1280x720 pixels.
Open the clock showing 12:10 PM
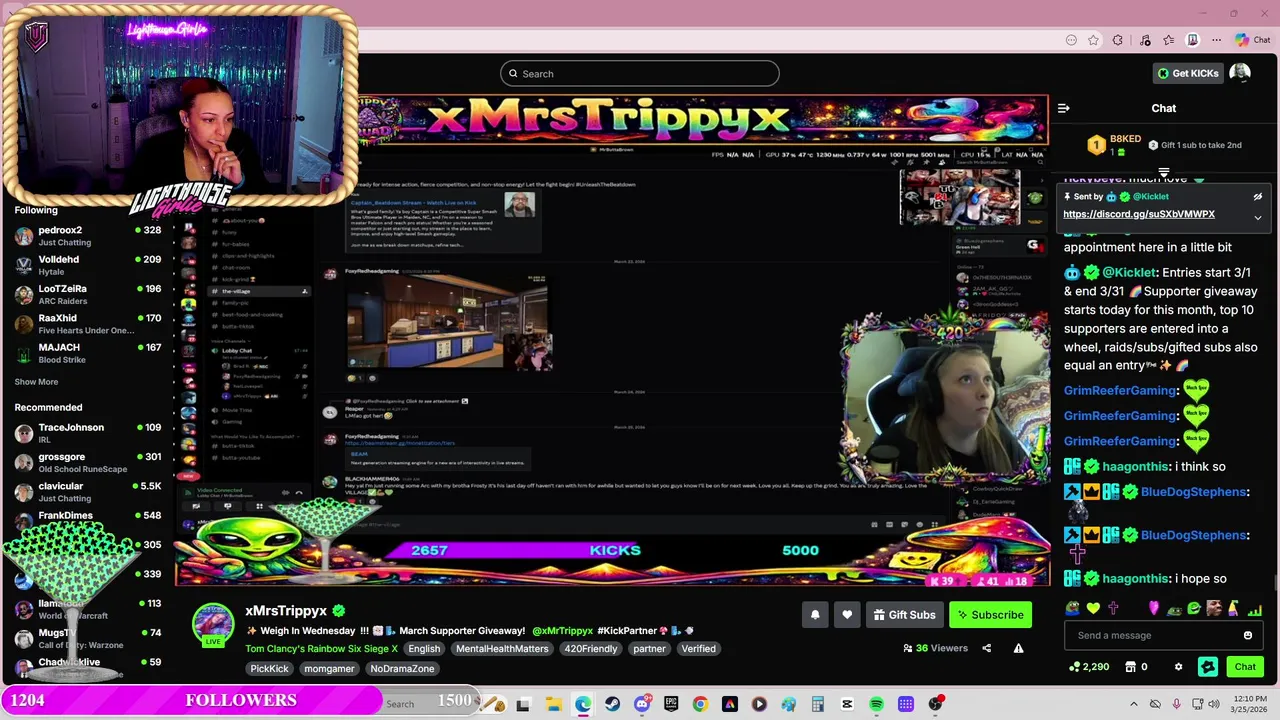(1247, 704)
